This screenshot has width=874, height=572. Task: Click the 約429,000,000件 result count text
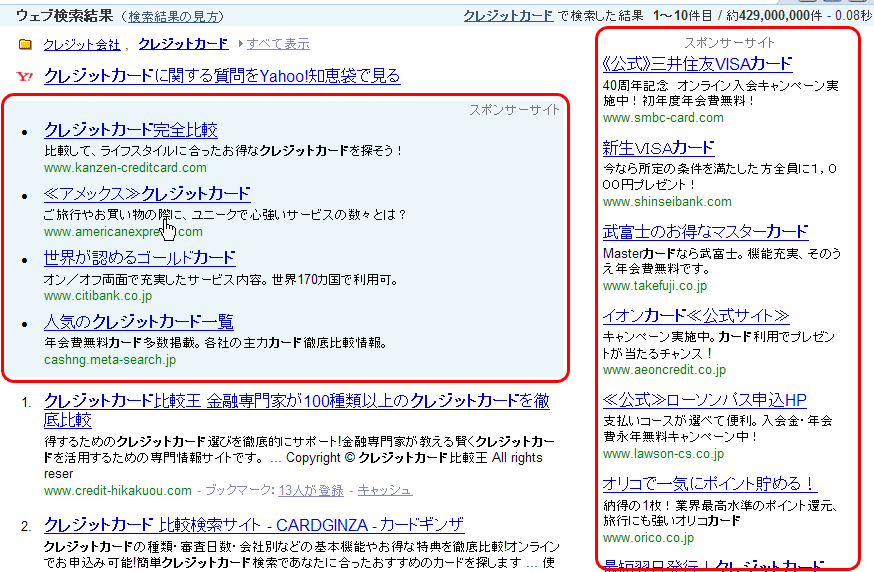[x=774, y=16]
